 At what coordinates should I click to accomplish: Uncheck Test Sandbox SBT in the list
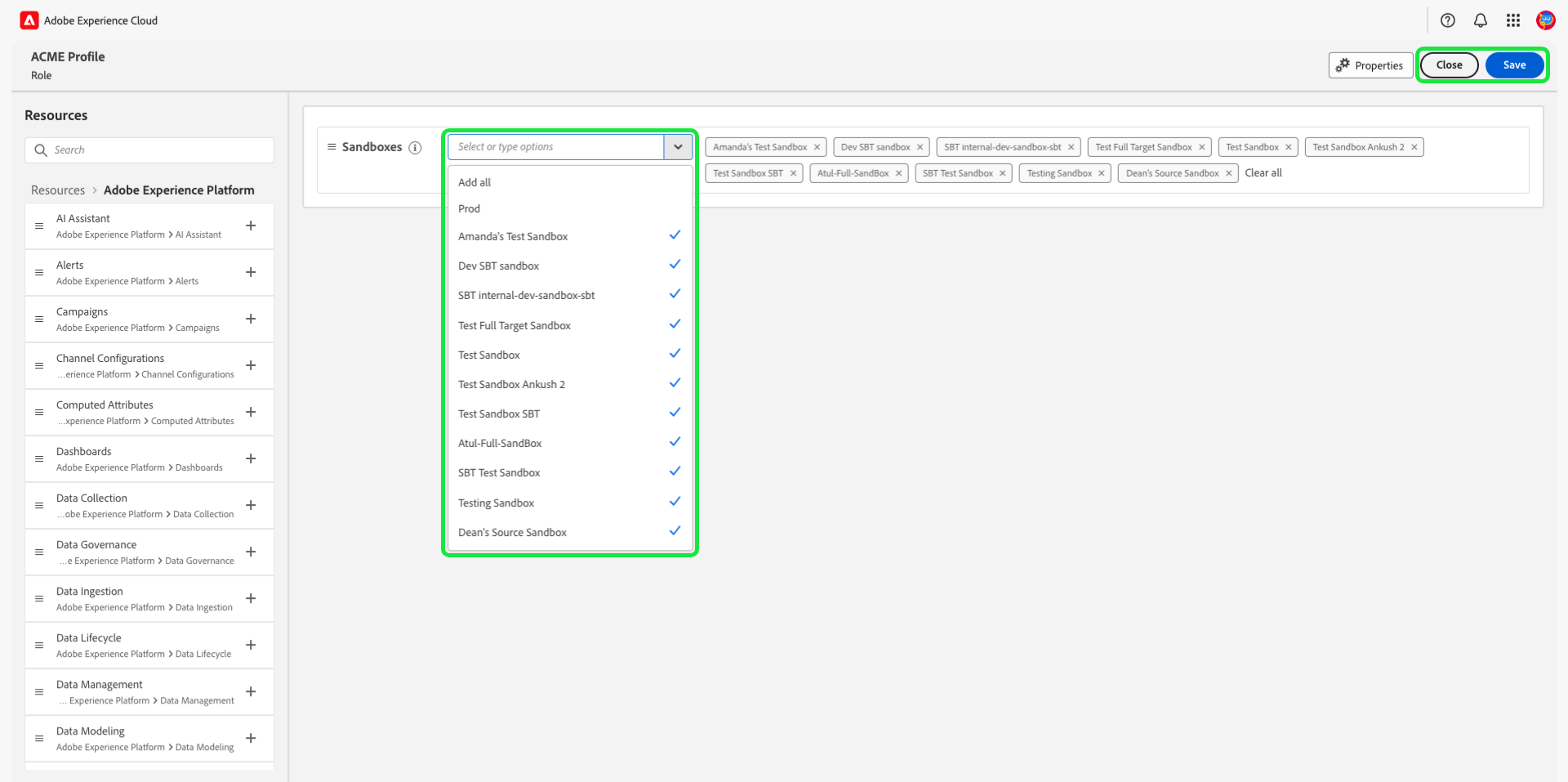coord(570,413)
